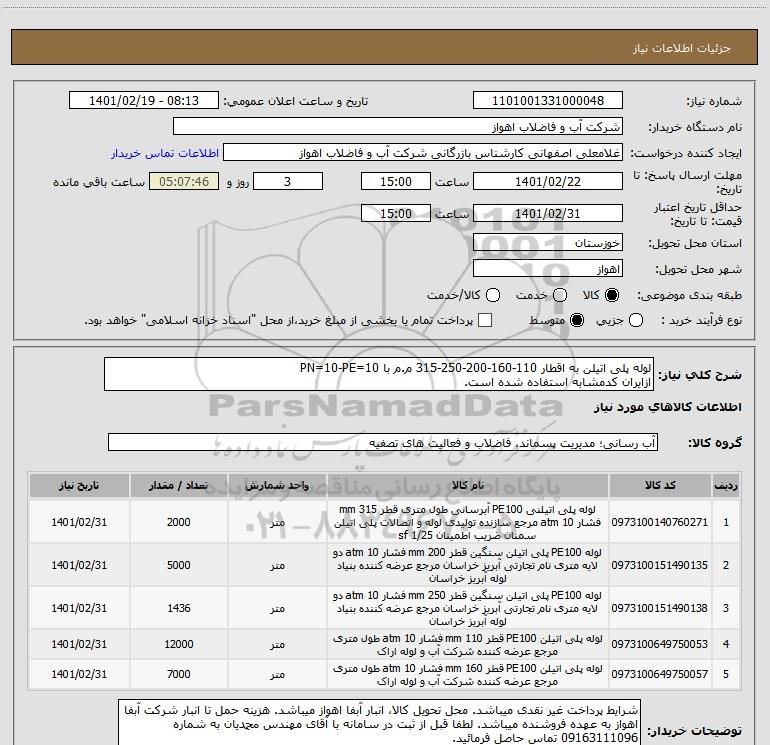Click product code 0973100151490138

(x=660, y=608)
